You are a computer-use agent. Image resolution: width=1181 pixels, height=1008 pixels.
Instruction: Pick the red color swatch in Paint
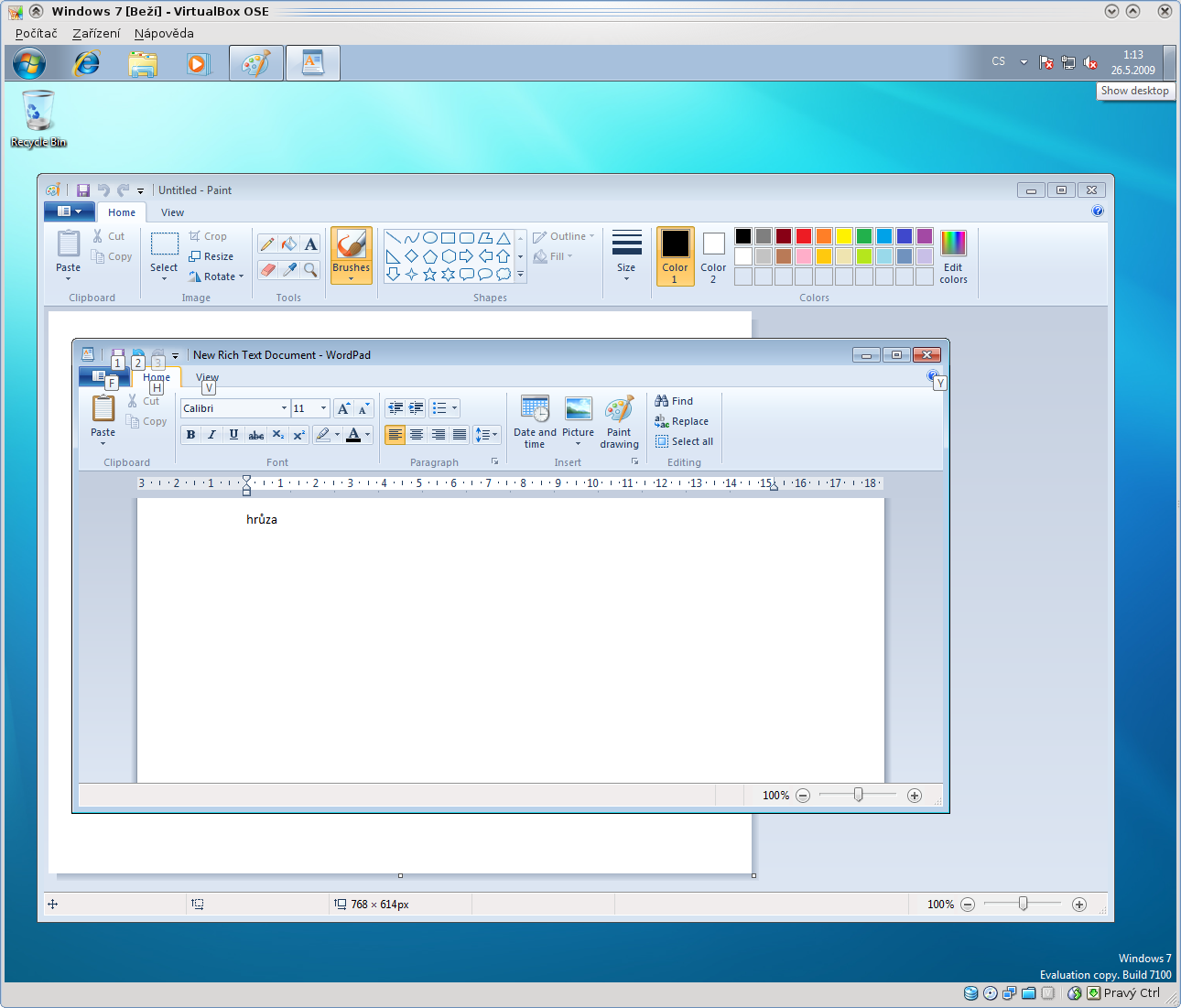click(804, 236)
